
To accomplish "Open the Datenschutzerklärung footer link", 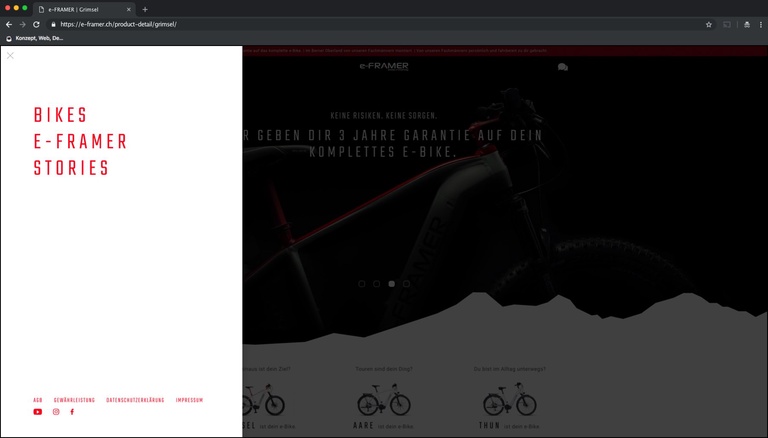I will (135, 400).
